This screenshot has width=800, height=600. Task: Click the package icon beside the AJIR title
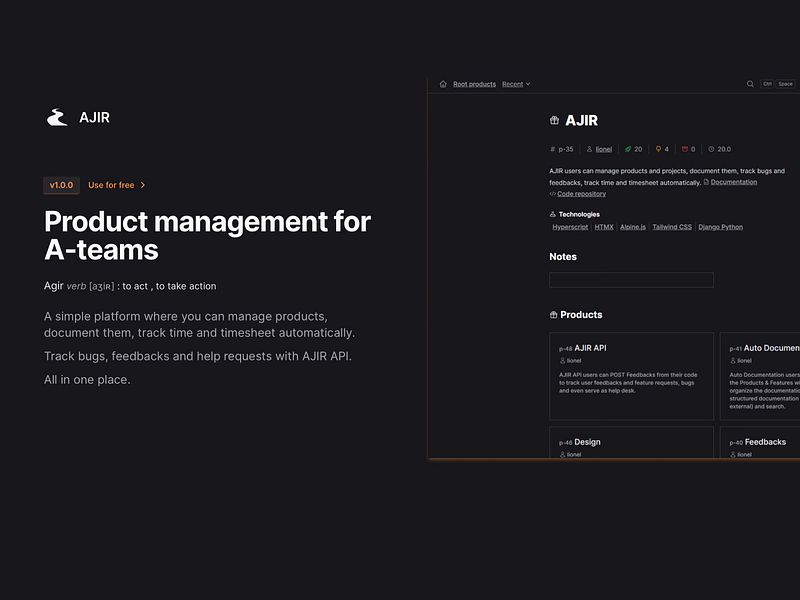coord(554,120)
